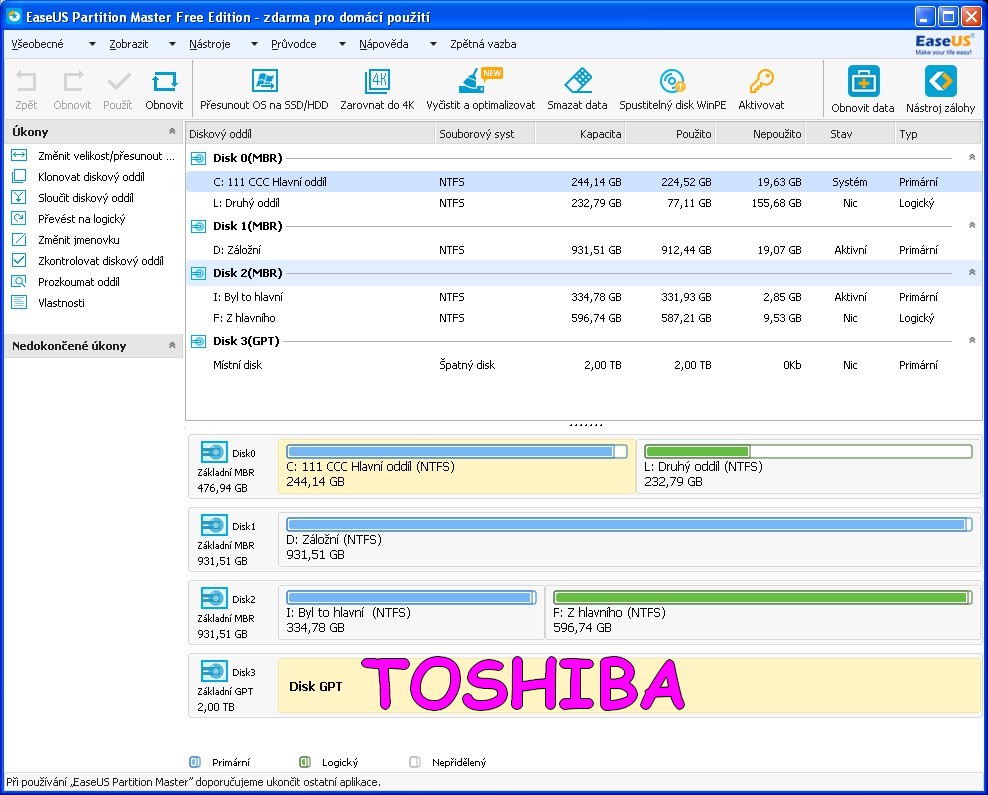Select the Zarovnat do 4K tool
The width and height of the screenshot is (988, 795).
coord(377,82)
